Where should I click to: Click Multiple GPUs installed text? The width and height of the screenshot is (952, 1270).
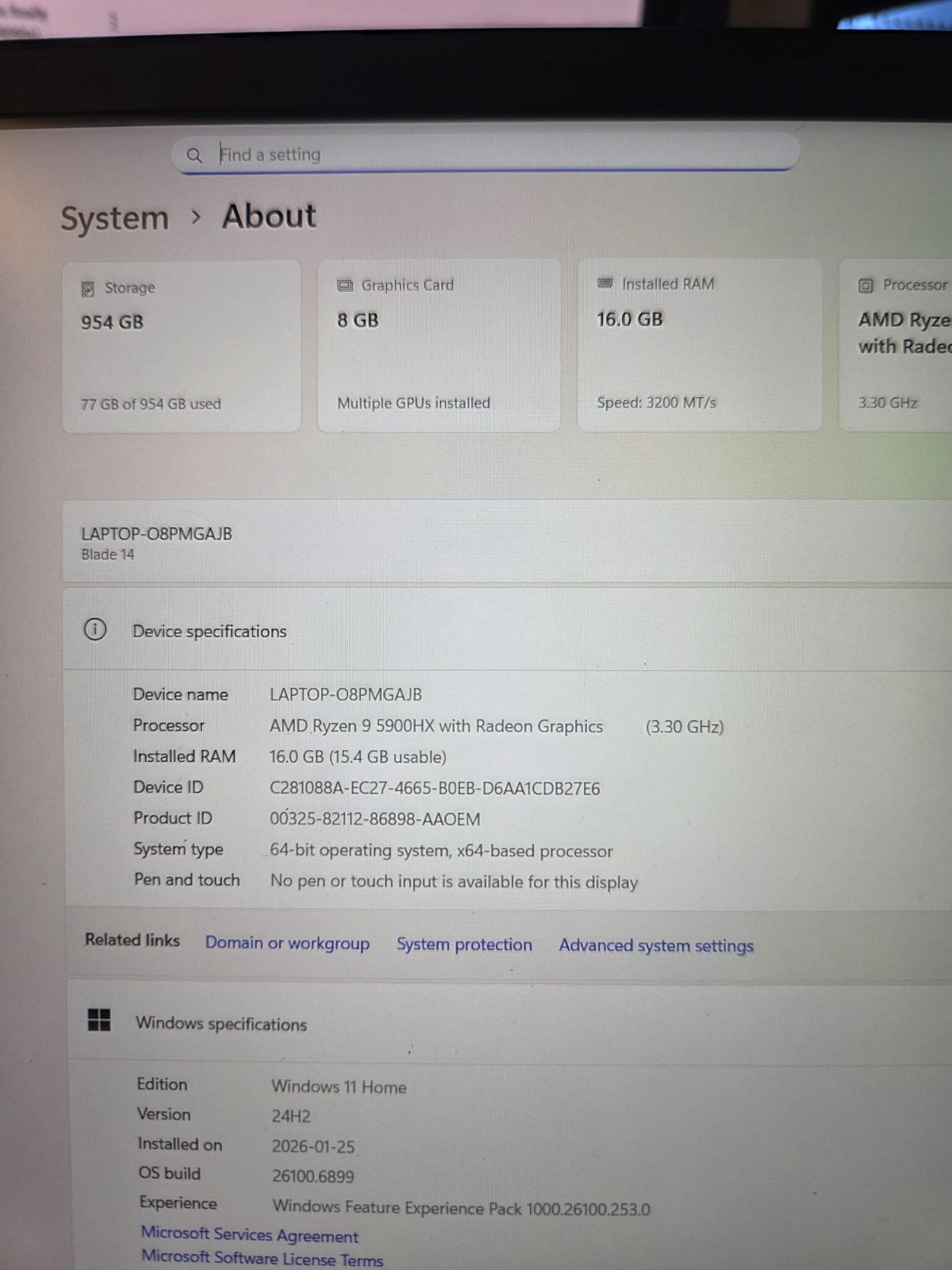(414, 403)
